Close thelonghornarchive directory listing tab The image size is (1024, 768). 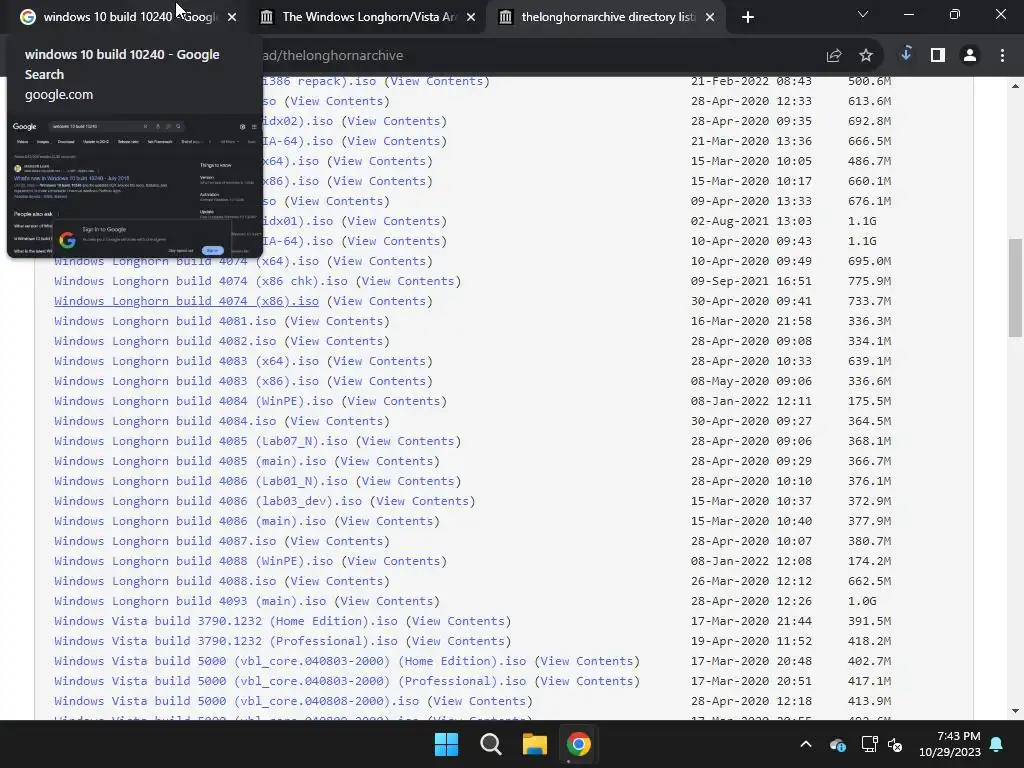(710, 17)
